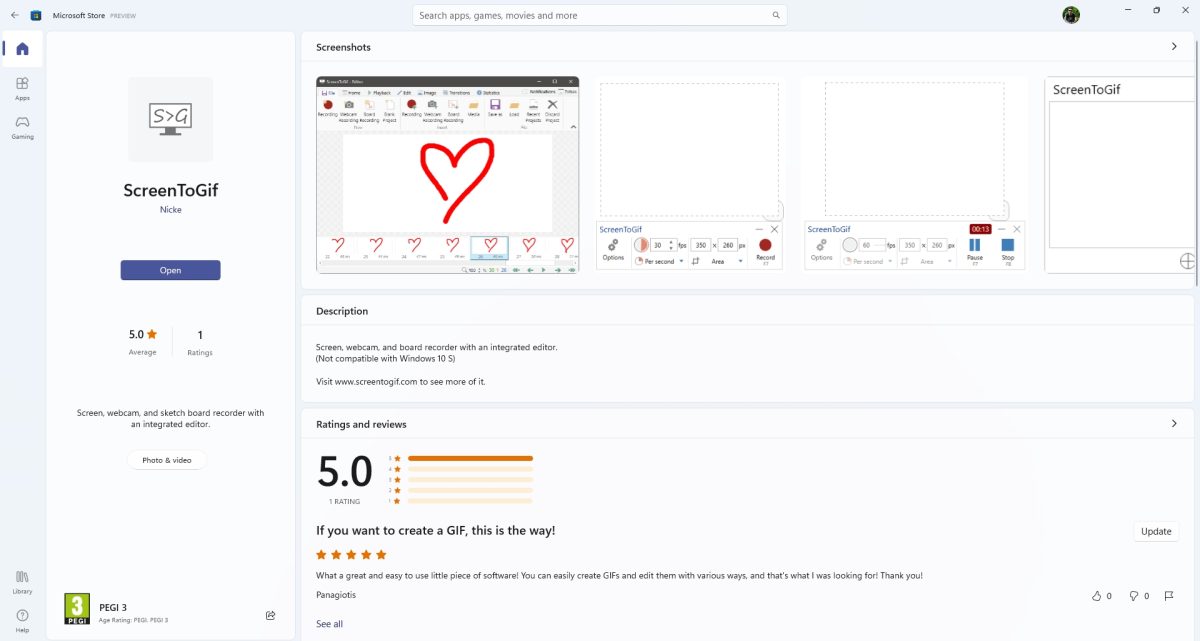Share the ScreenToGif app page
Viewport: 1200px width, 641px height.
tap(270, 615)
